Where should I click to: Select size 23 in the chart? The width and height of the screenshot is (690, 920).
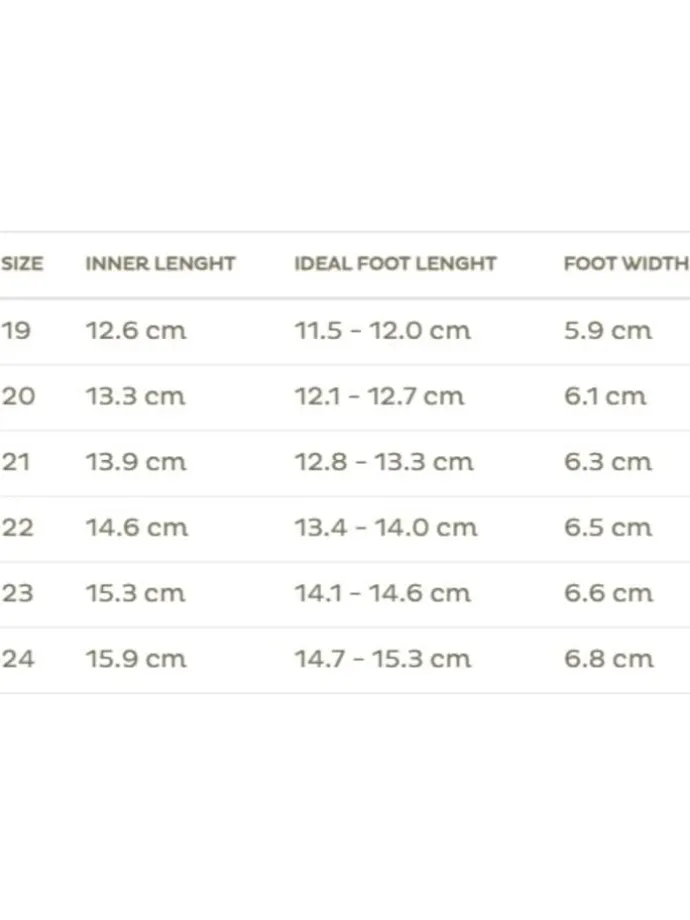click(18, 593)
